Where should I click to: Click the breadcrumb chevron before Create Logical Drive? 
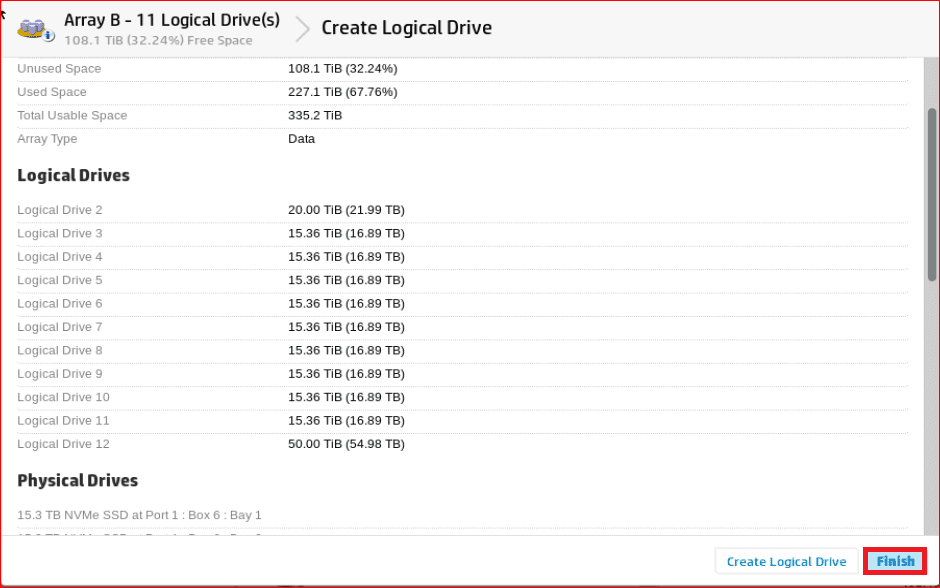point(302,29)
